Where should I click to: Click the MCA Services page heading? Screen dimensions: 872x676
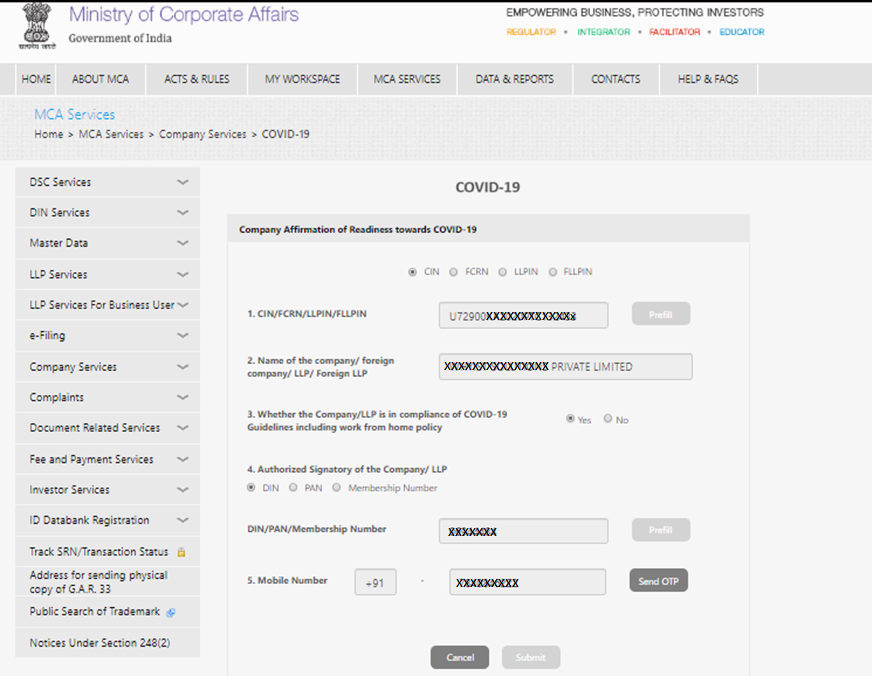[x=75, y=115]
